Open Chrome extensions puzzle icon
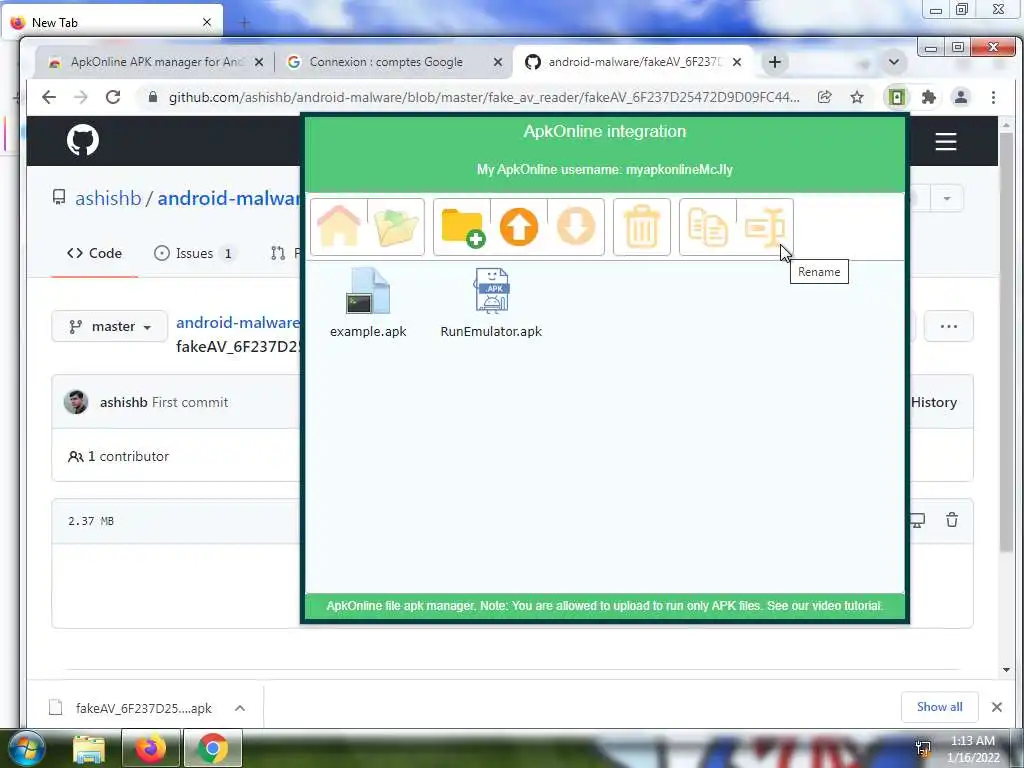Screen dimensions: 1024x768 coord(928,97)
